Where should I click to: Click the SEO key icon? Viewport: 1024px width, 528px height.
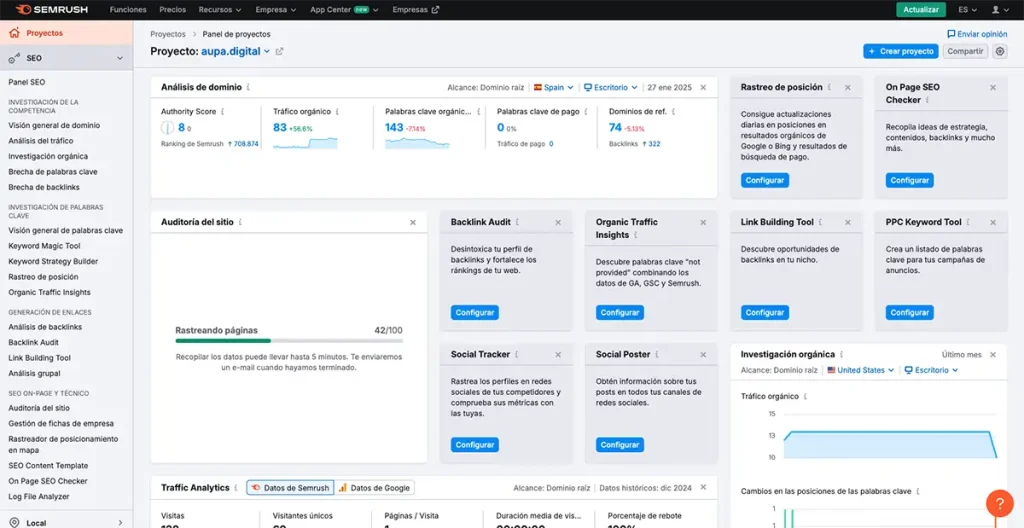coord(14,58)
